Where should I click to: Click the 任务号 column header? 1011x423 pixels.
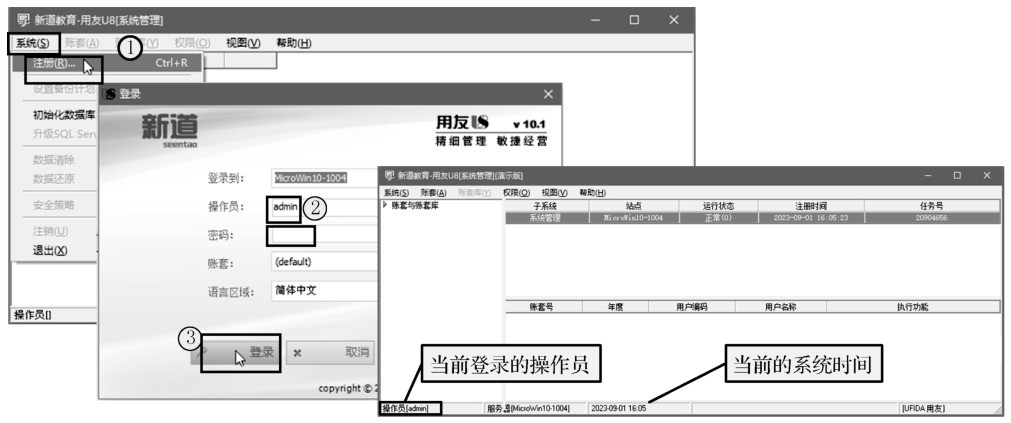point(932,206)
